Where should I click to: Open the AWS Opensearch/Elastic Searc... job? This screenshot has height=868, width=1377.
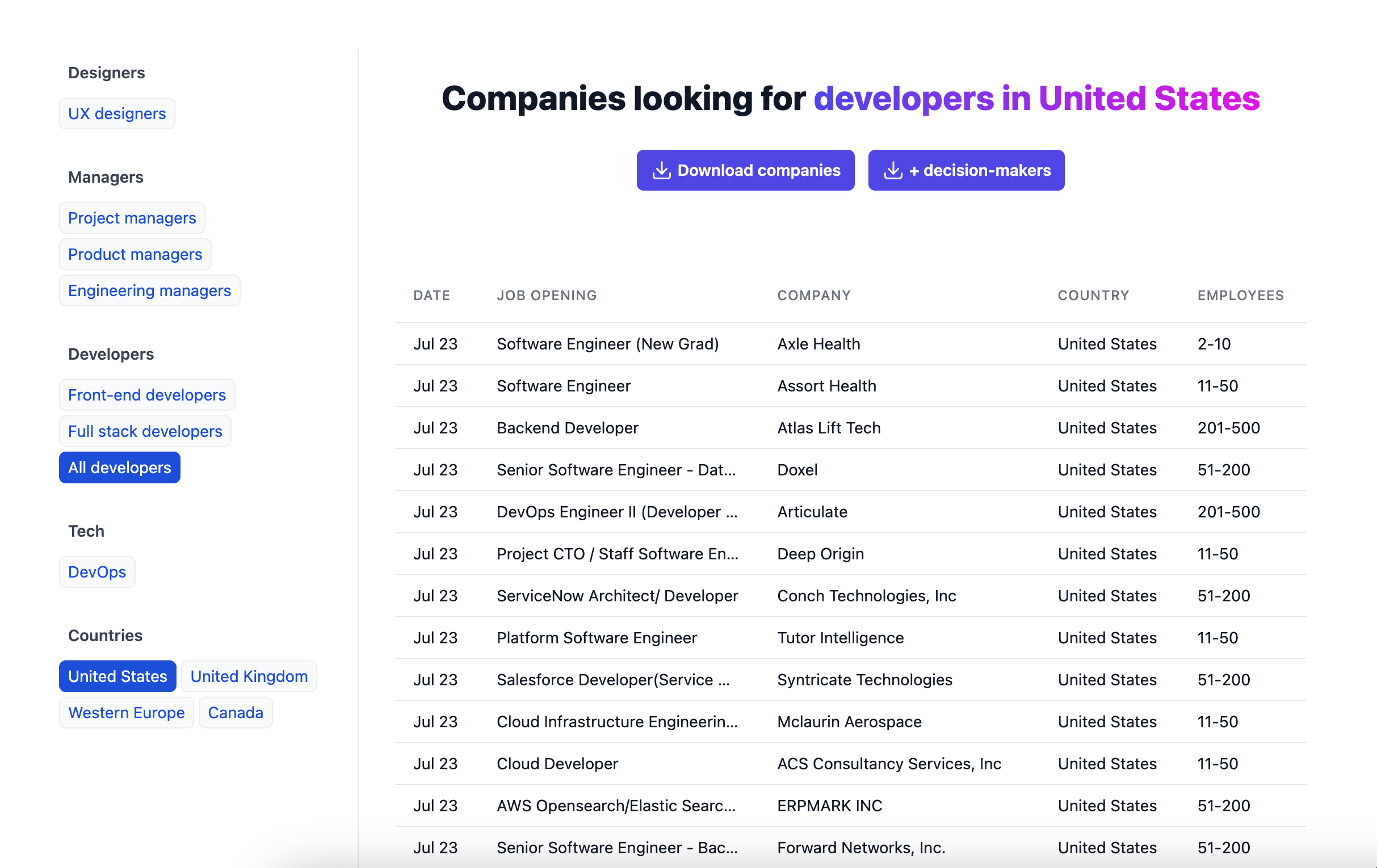(616, 806)
